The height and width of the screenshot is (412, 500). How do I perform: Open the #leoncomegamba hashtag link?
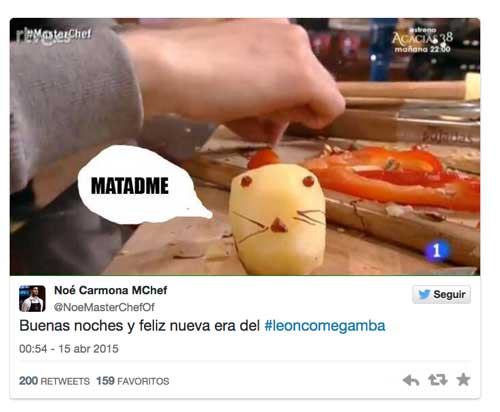[325, 326]
